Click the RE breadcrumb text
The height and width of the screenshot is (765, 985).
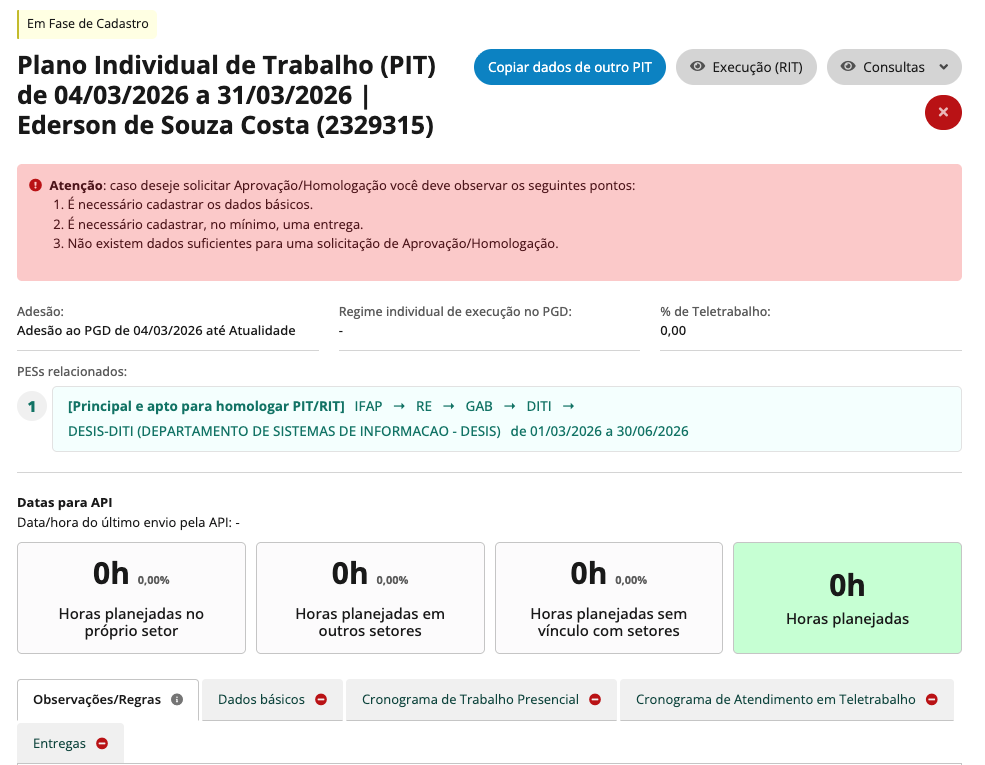(x=424, y=406)
